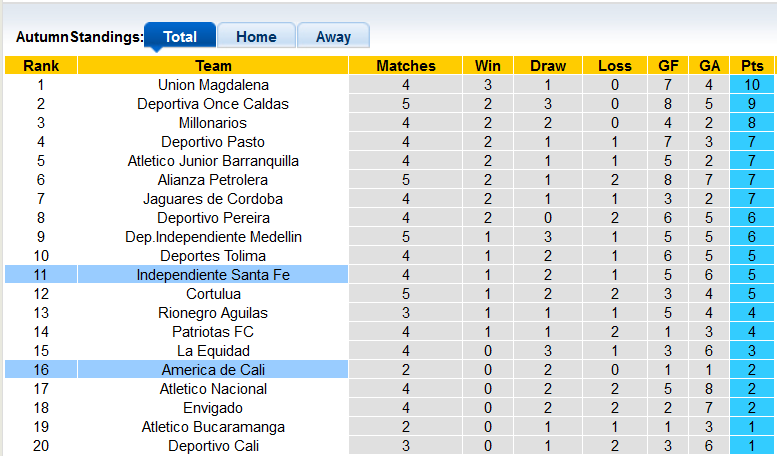Click the Rank column header
Image resolution: width=777 pixels, height=456 pixels.
[41, 66]
